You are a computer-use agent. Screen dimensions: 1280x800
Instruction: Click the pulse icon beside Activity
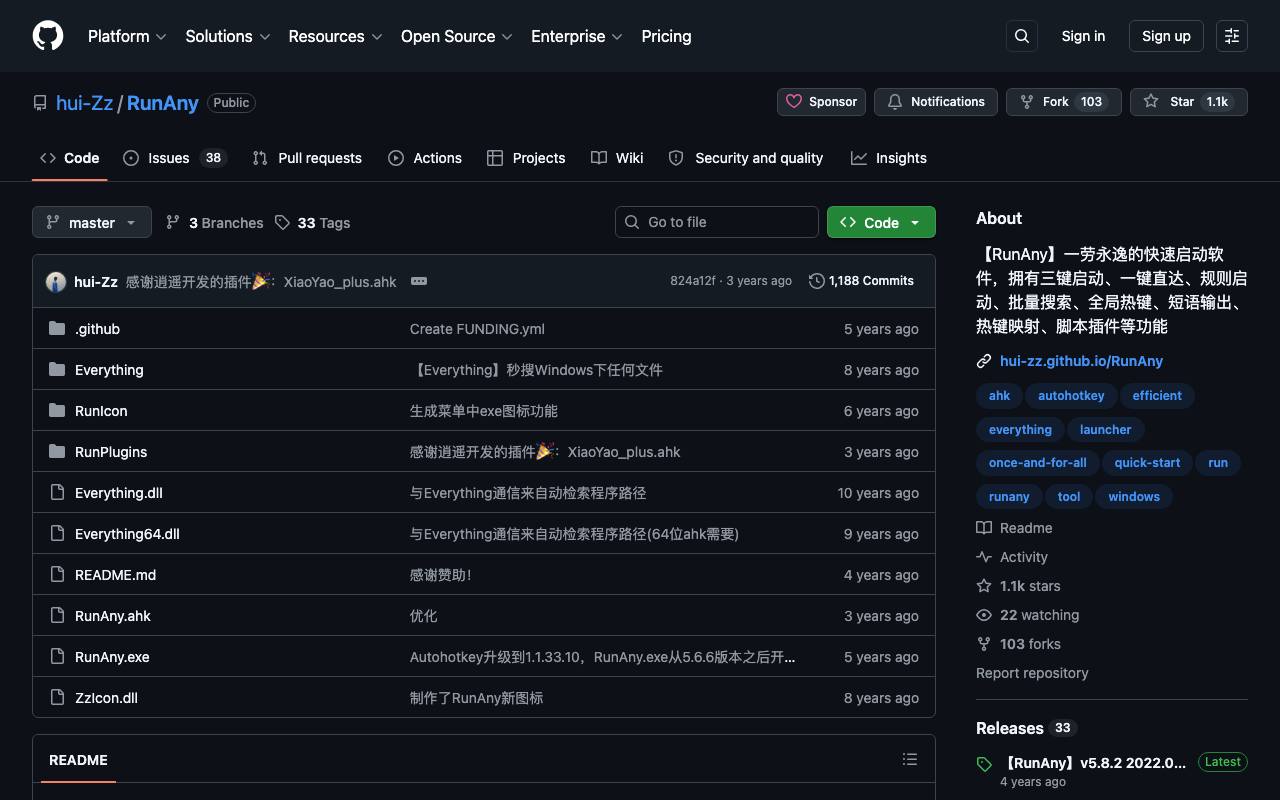(984, 557)
